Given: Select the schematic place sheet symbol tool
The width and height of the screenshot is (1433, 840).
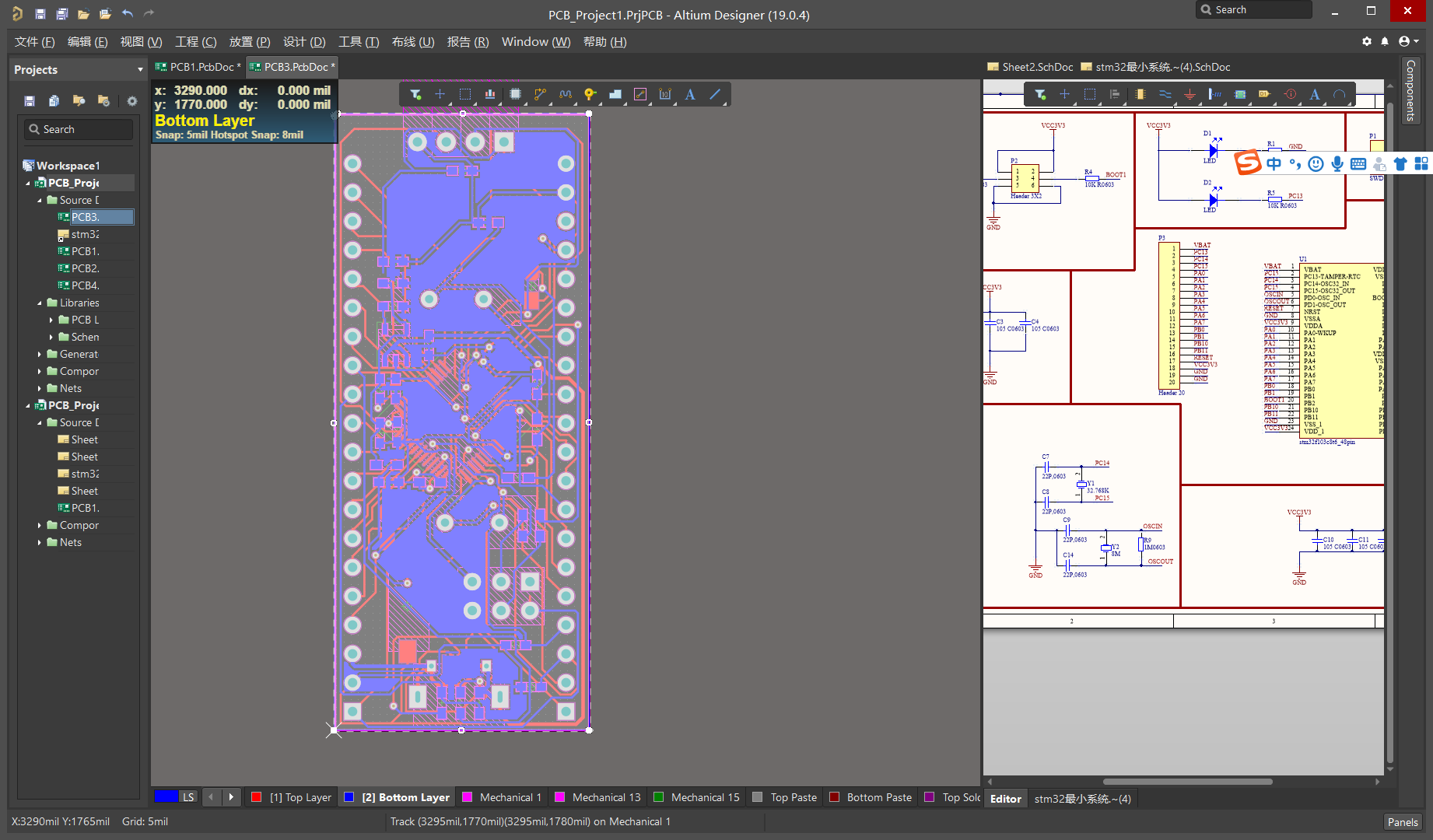Looking at the screenshot, I should (x=1240, y=94).
